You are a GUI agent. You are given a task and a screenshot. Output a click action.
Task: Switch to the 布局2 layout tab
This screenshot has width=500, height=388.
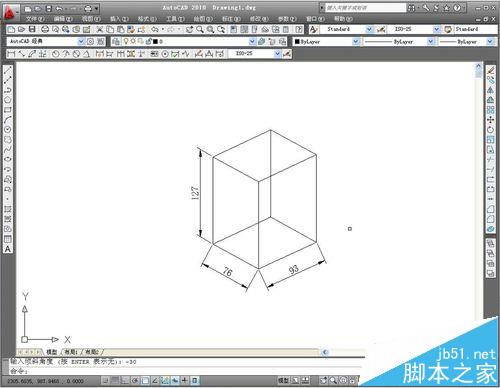pyautogui.click(x=92, y=352)
